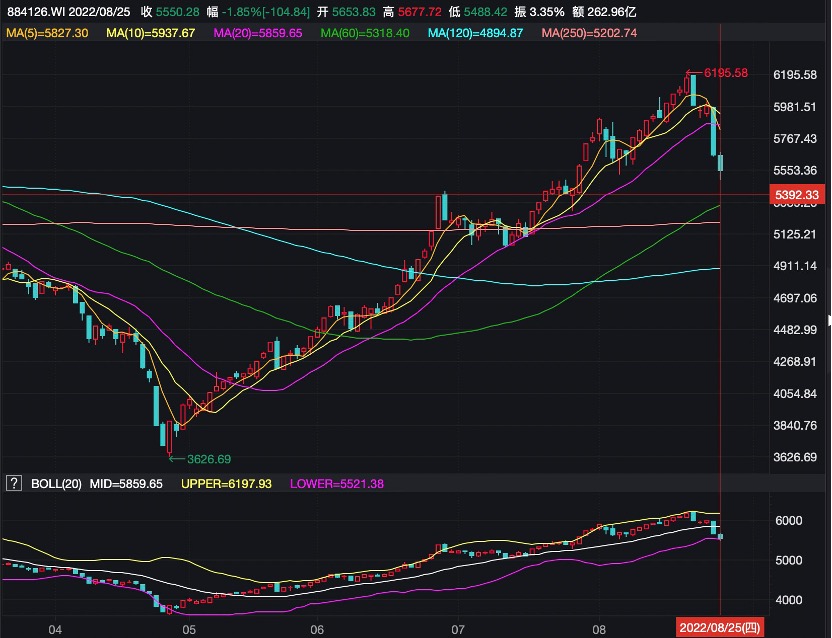The height and width of the screenshot is (638, 832).
Task: Click the 08 month label on time axis
Action: [x=597, y=630]
